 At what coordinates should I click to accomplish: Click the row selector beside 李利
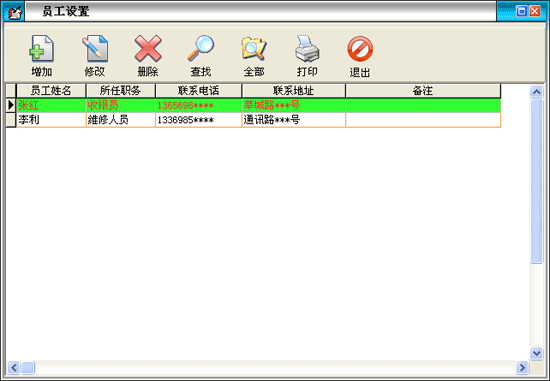point(11,120)
